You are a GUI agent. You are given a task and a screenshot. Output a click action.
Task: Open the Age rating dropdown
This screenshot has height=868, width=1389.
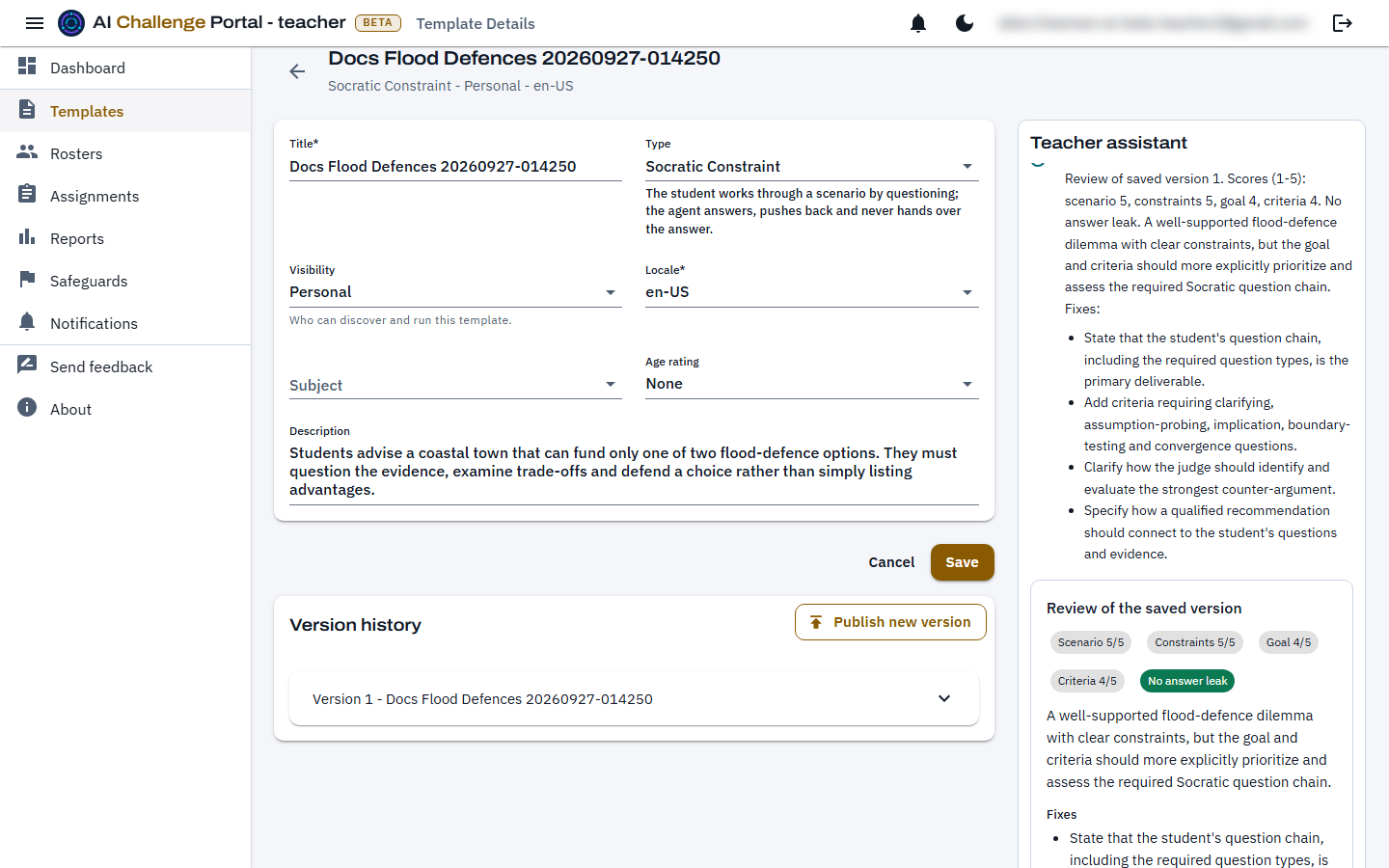coord(812,384)
